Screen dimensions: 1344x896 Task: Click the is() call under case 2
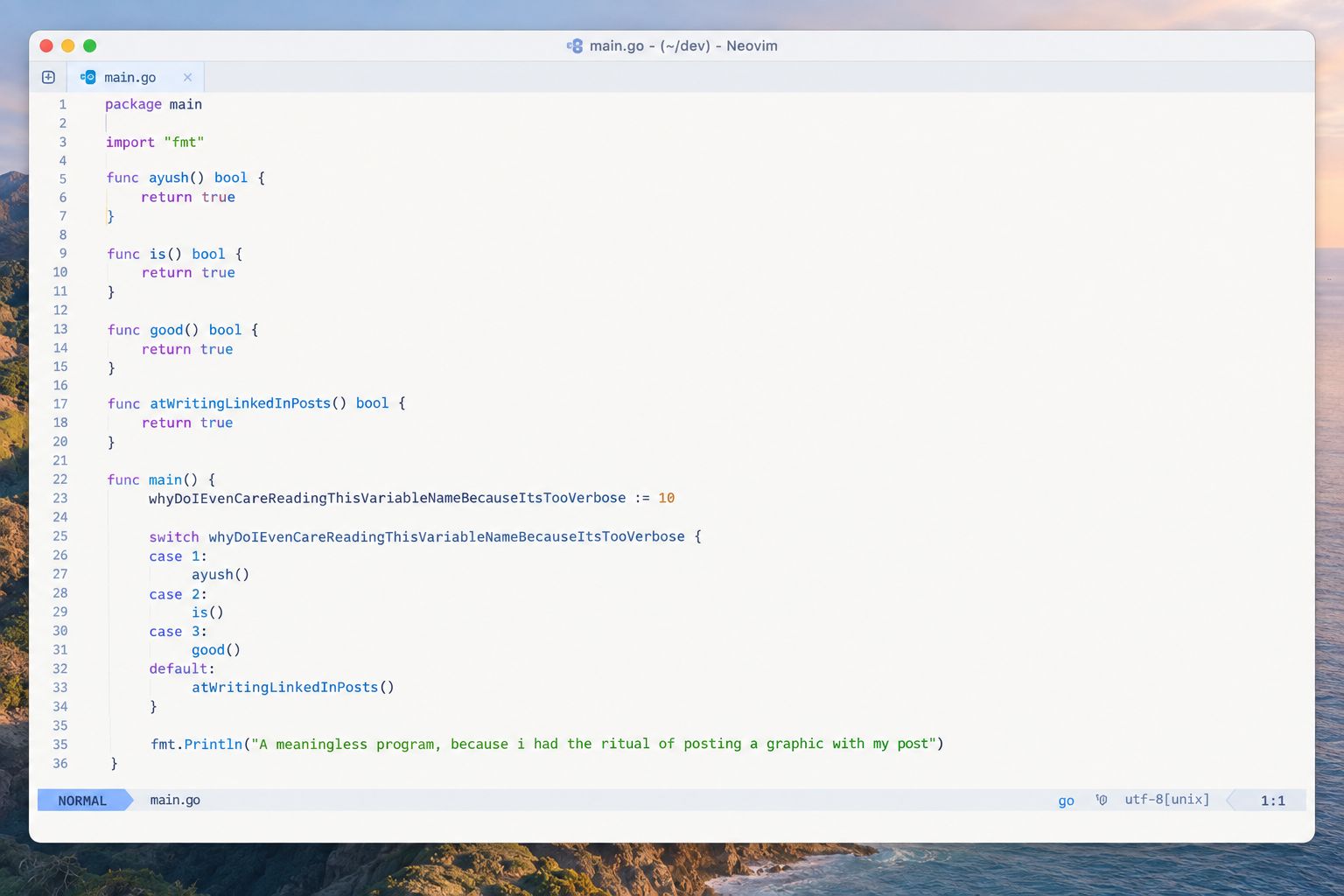tap(207, 612)
